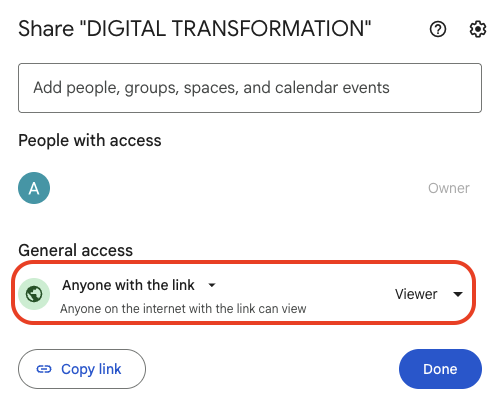Open sharing settings gear icon
The height and width of the screenshot is (403, 499).
(478, 29)
